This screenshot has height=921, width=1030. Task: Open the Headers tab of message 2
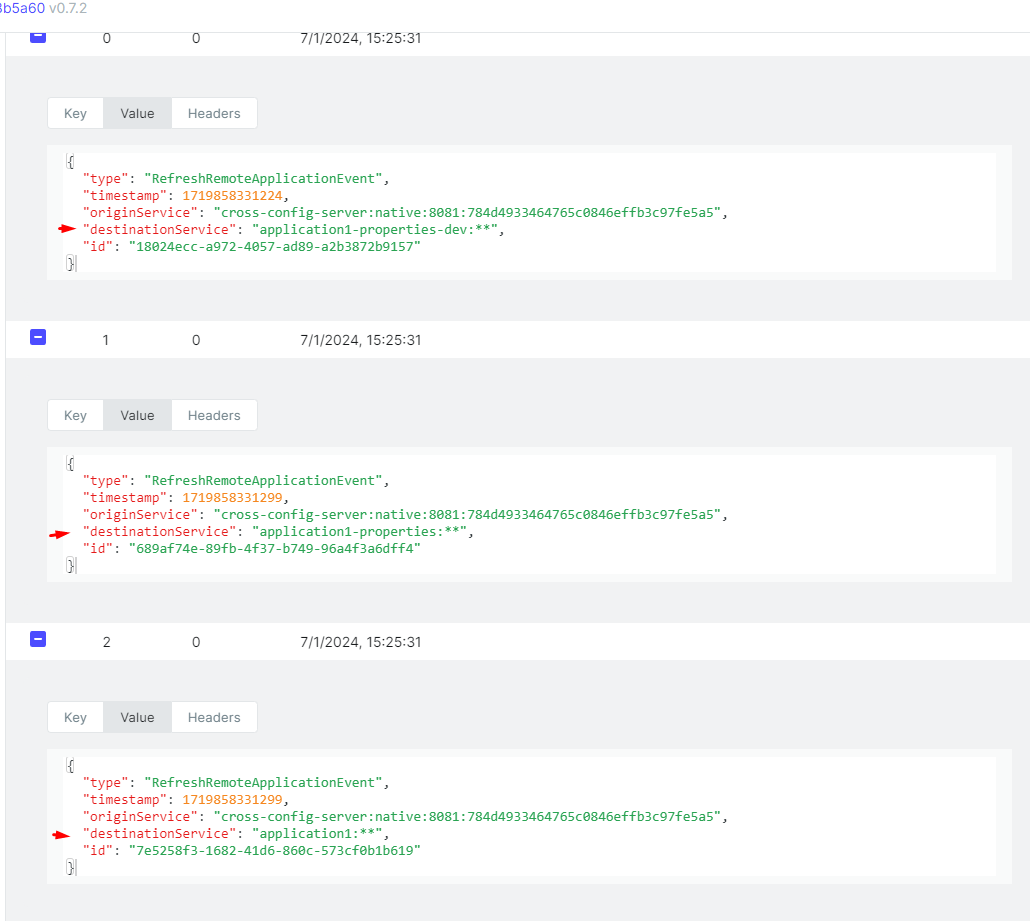click(x=214, y=717)
